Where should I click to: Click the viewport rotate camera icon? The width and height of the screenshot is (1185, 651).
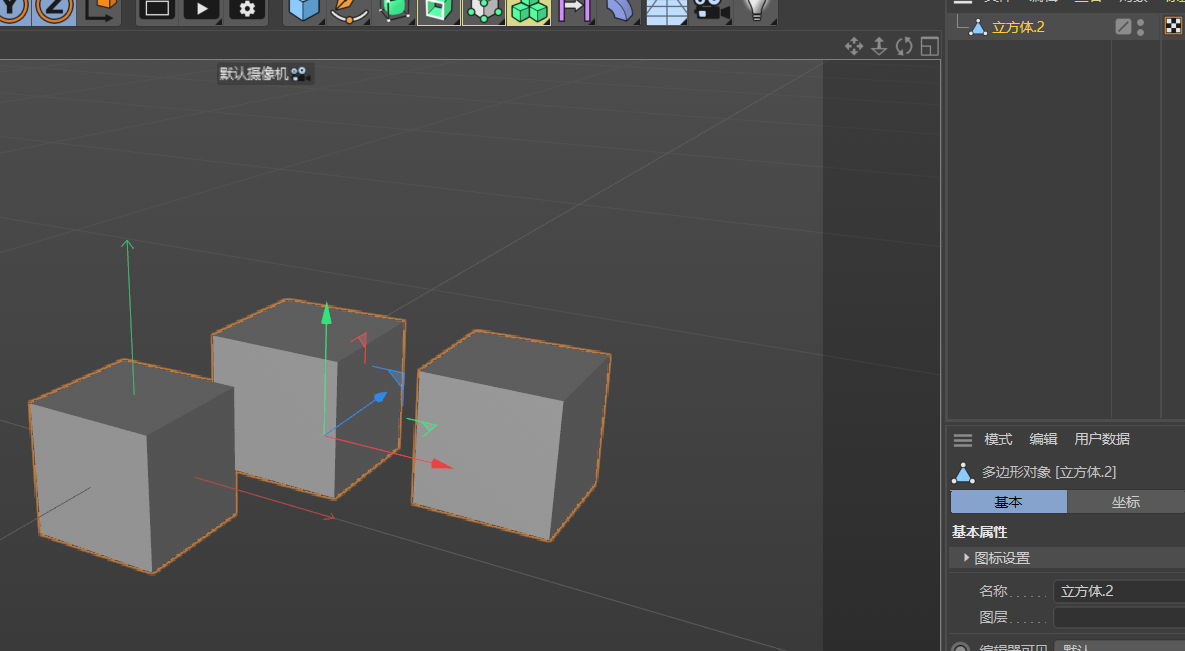coord(904,46)
